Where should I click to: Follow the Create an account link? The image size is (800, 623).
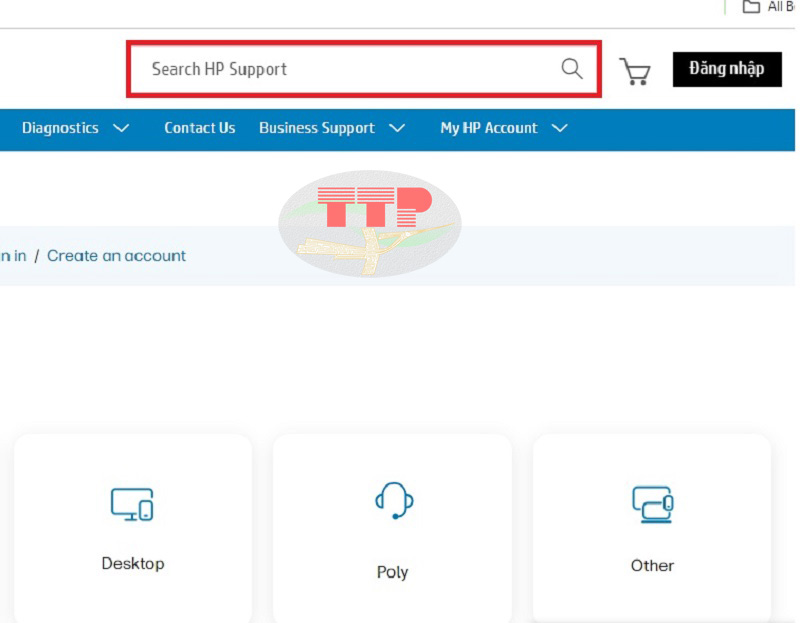coord(116,256)
